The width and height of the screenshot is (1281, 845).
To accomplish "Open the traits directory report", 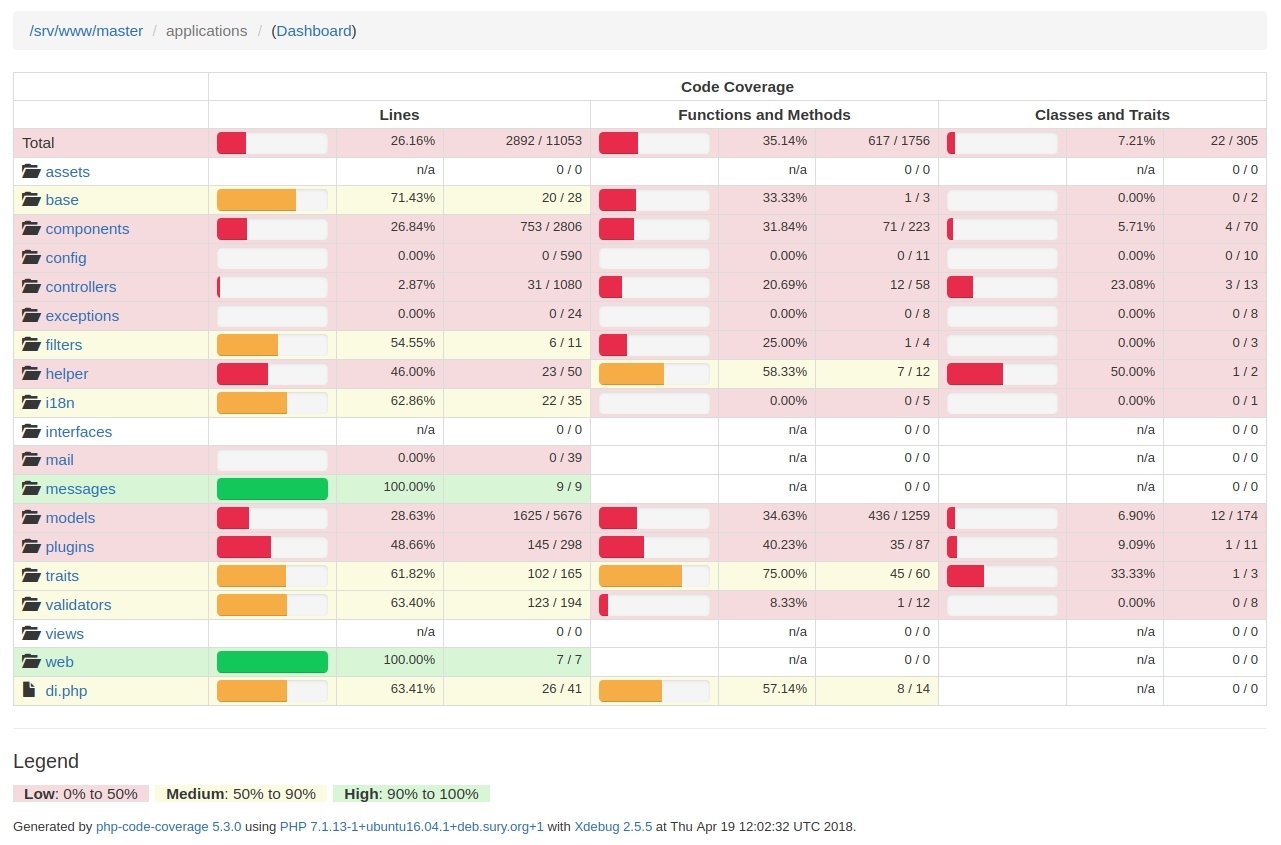I will [62, 576].
